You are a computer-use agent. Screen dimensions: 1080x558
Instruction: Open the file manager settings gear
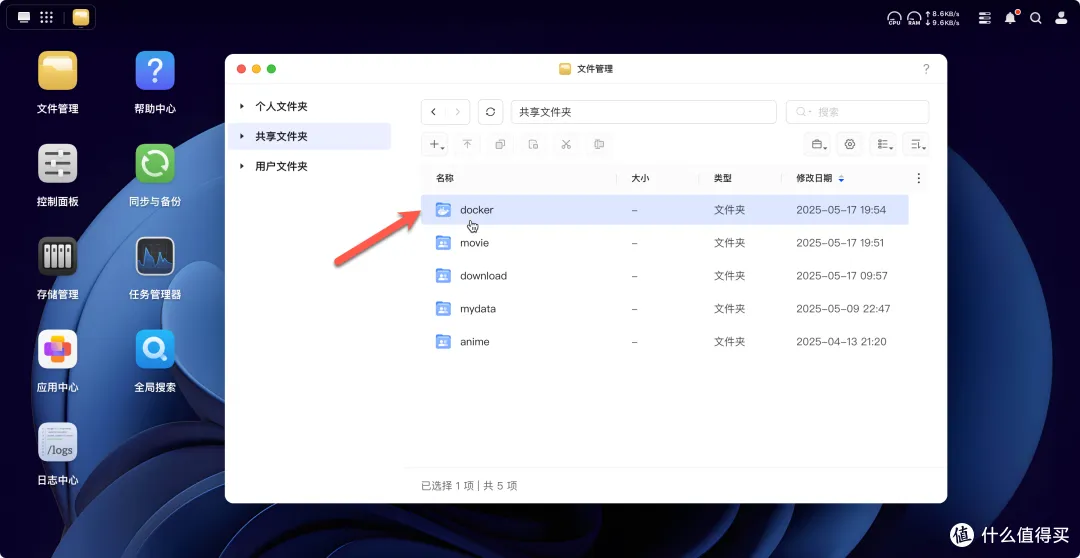pos(850,144)
